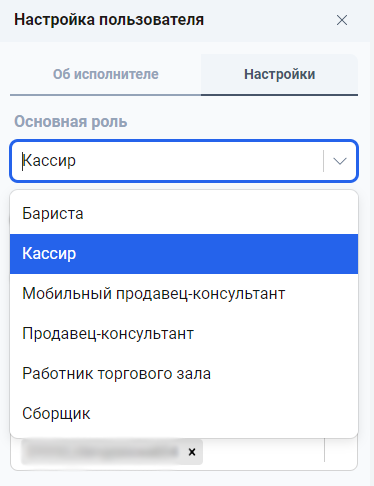This screenshot has width=374, height=486.
Task: Click the vertical separator beside the role chevron
Action: (x=323, y=161)
